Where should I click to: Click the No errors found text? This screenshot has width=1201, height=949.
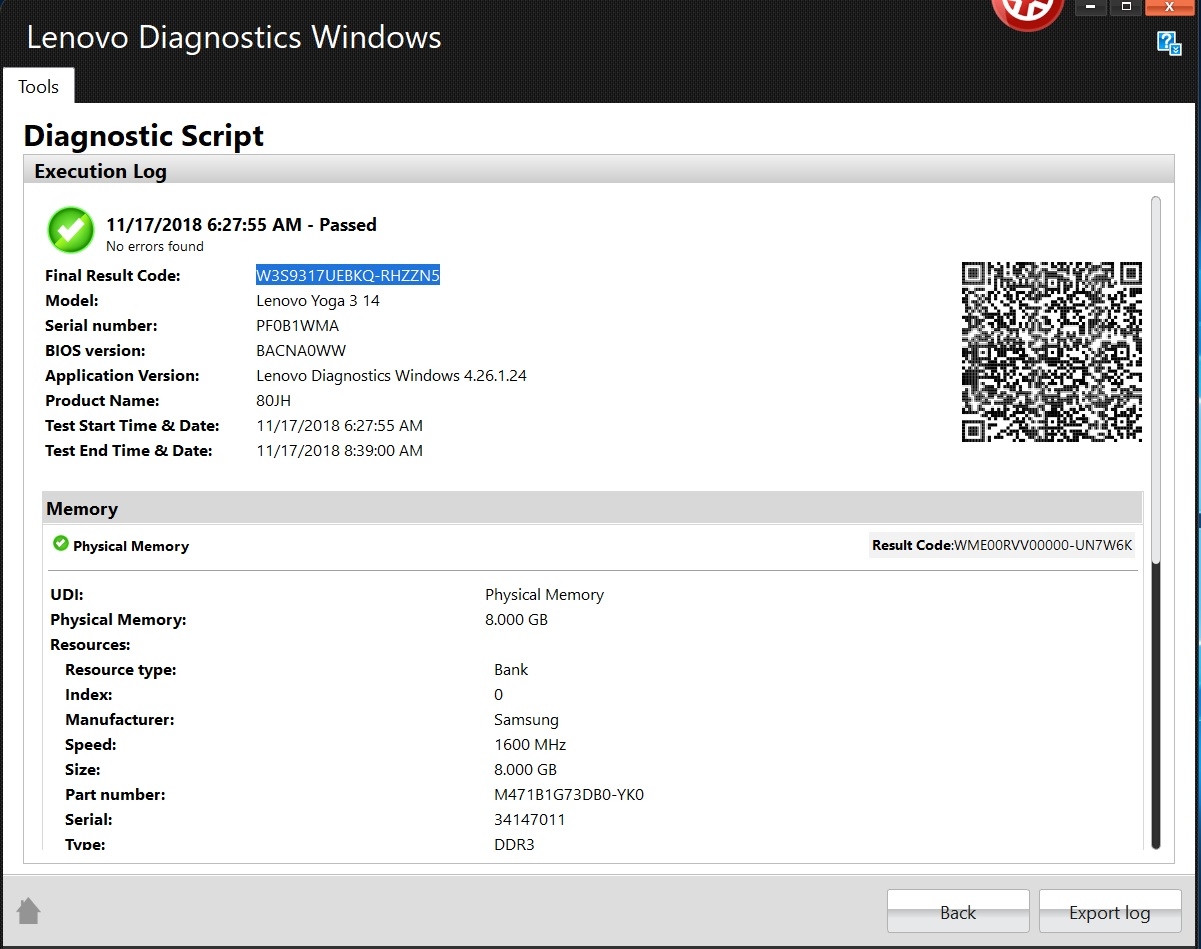point(155,246)
